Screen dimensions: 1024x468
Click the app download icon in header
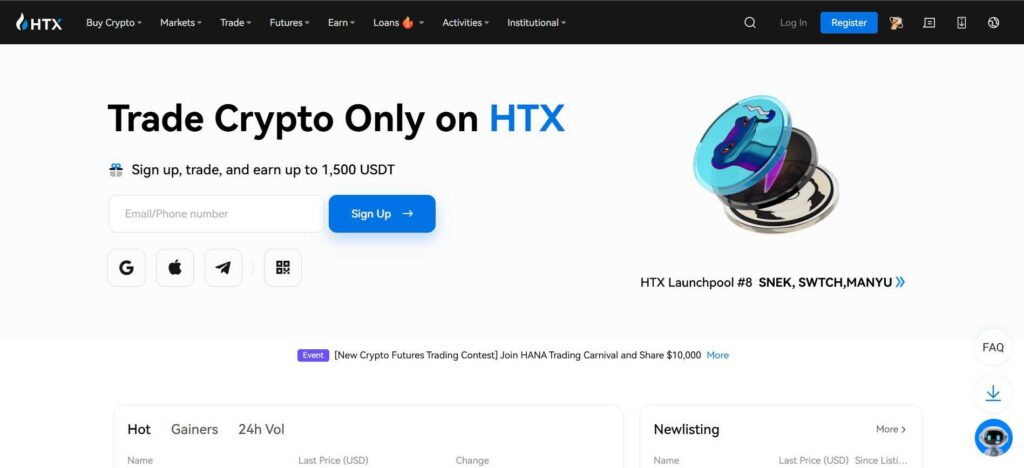[x=961, y=23]
